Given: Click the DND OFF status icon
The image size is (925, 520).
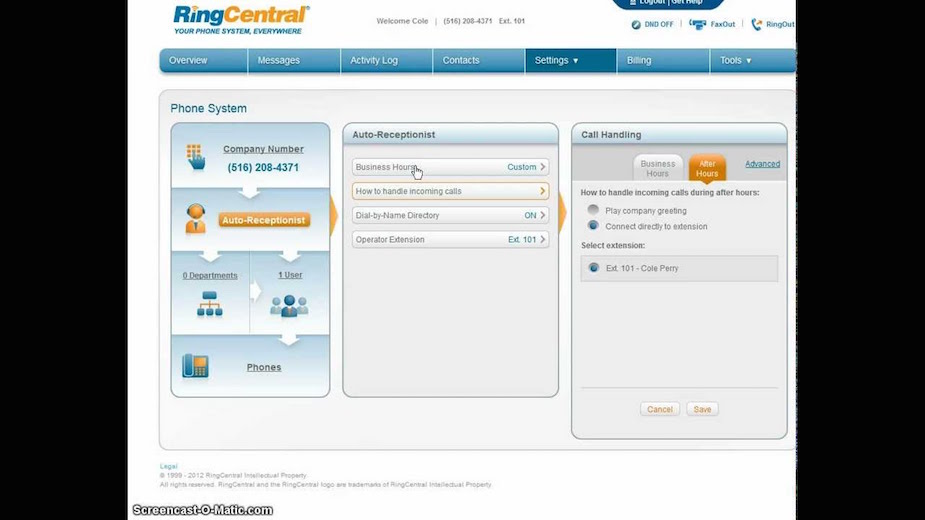Looking at the screenshot, I should (x=636, y=25).
